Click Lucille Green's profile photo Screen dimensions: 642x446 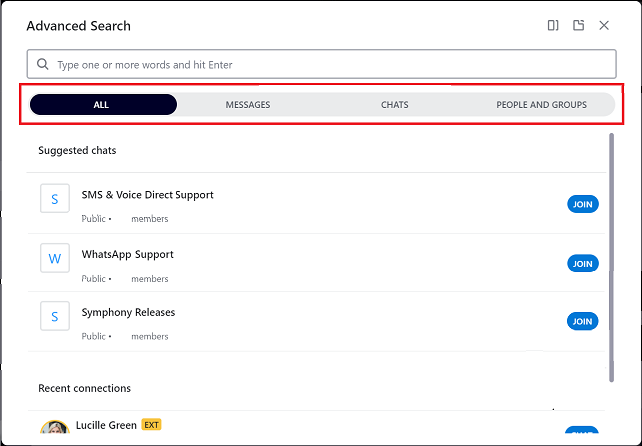(x=54, y=428)
